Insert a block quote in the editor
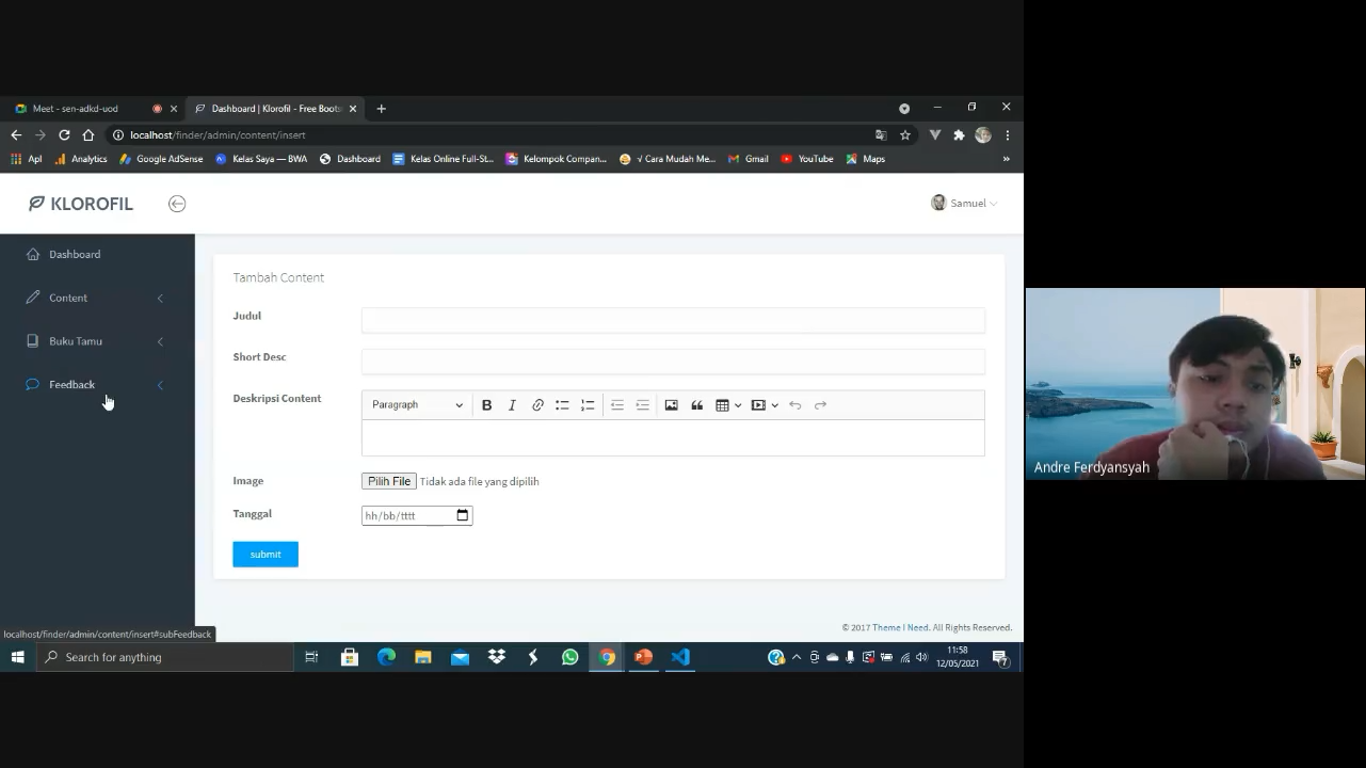1366x768 pixels. coord(697,405)
